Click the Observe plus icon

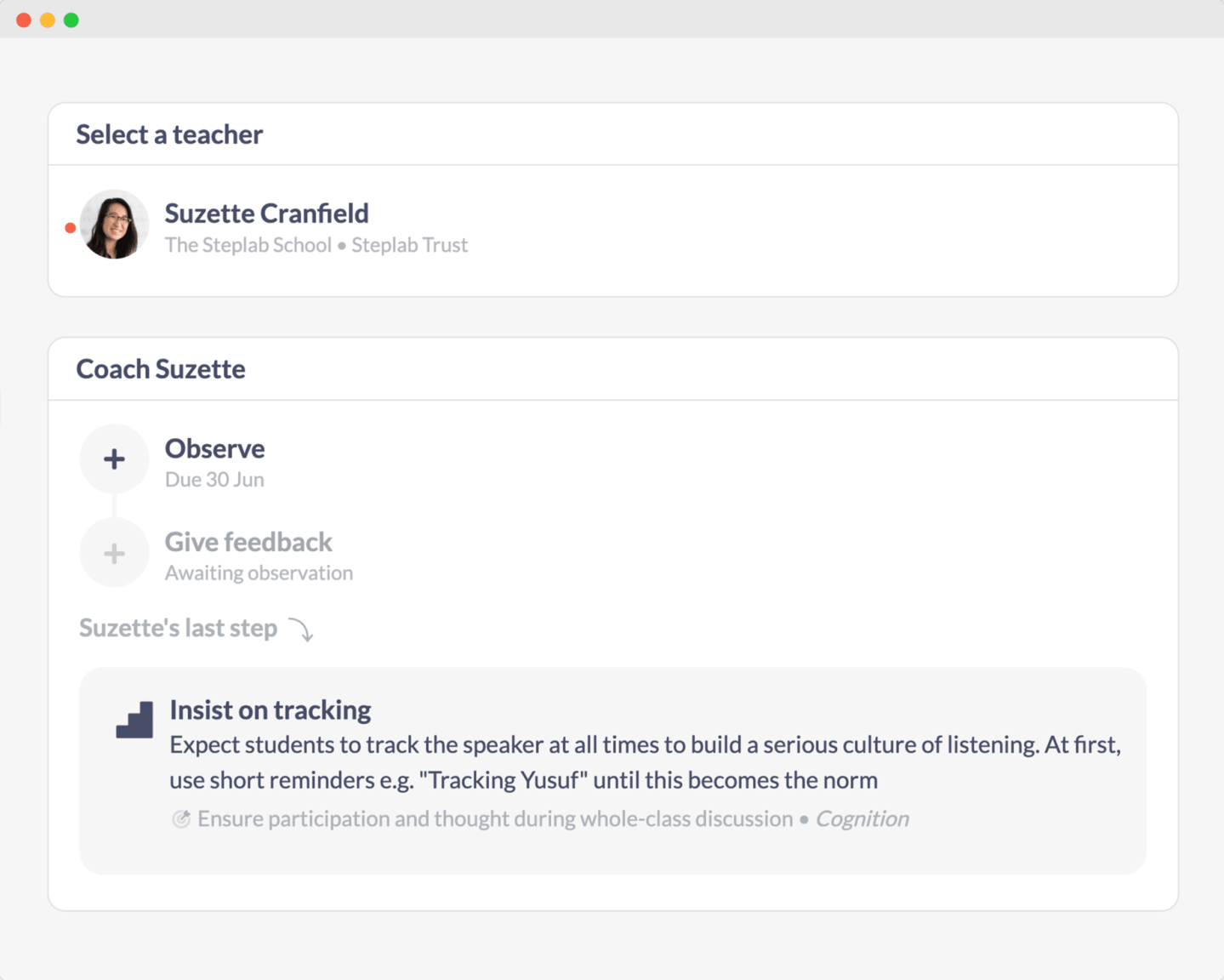tap(114, 459)
